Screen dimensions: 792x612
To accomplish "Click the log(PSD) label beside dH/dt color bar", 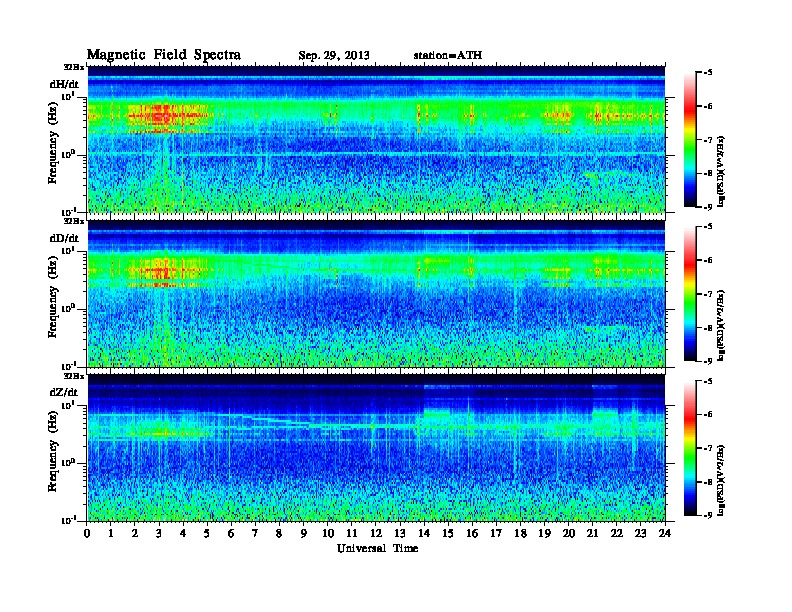I will tap(722, 171).
